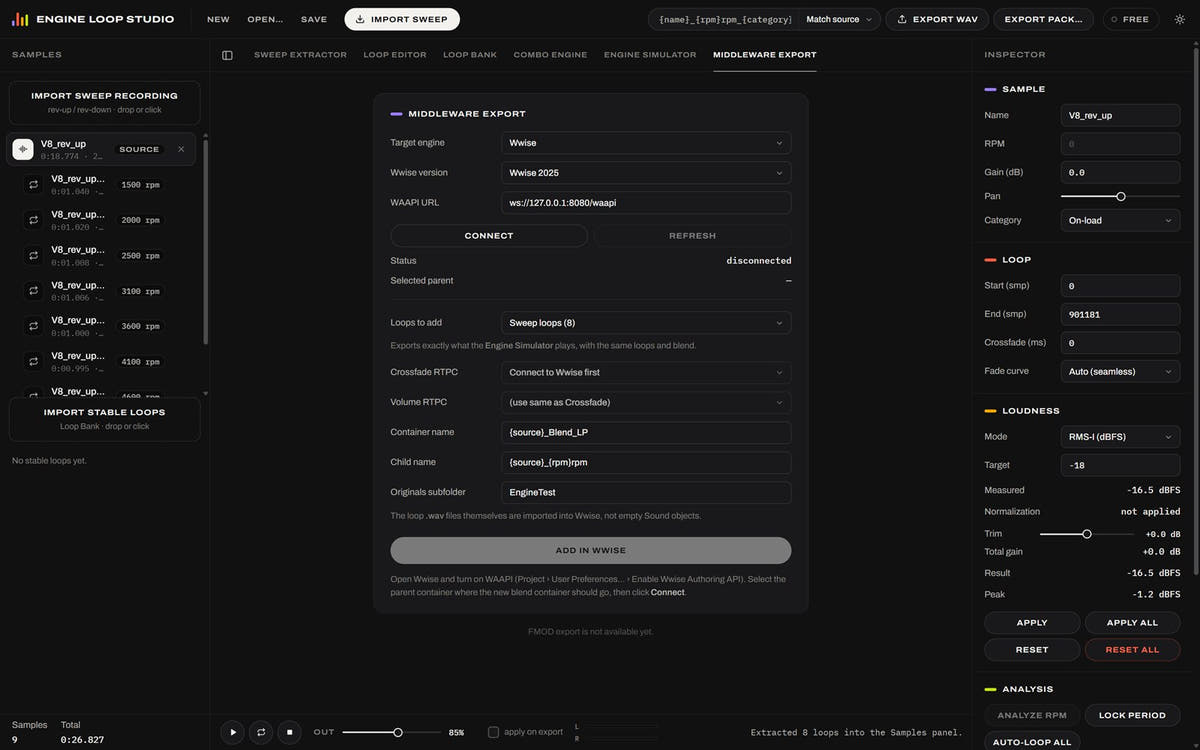Click the FREE plan badge
1200x750 pixels.
tap(1131, 19)
